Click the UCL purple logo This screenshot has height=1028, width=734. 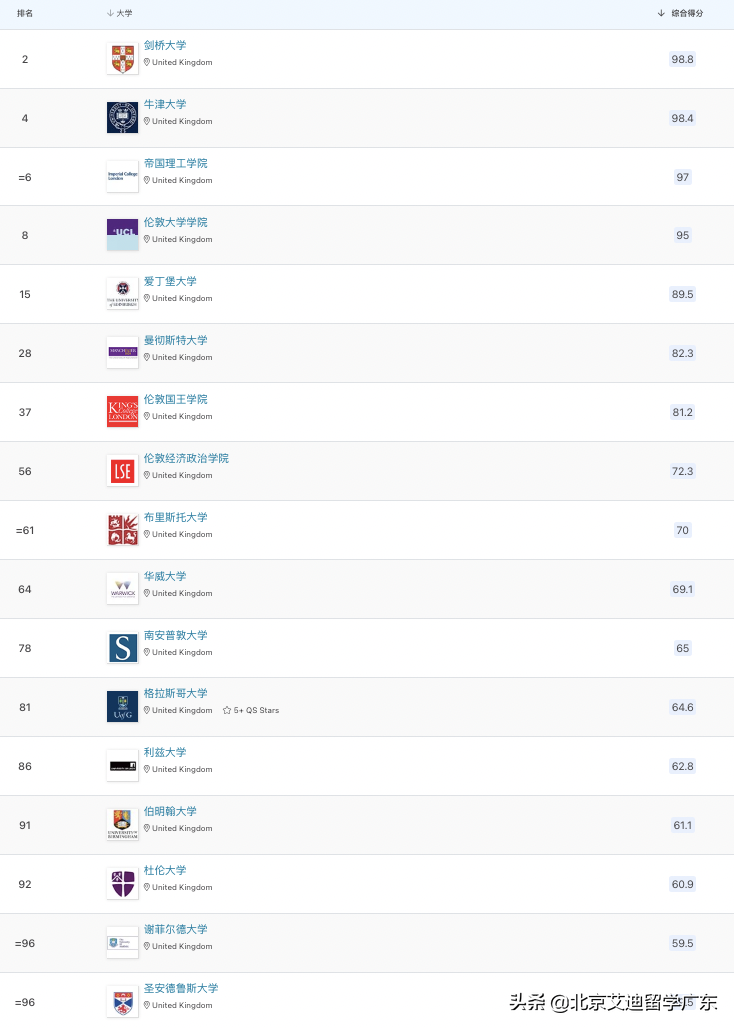pyautogui.click(x=122, y=235)
